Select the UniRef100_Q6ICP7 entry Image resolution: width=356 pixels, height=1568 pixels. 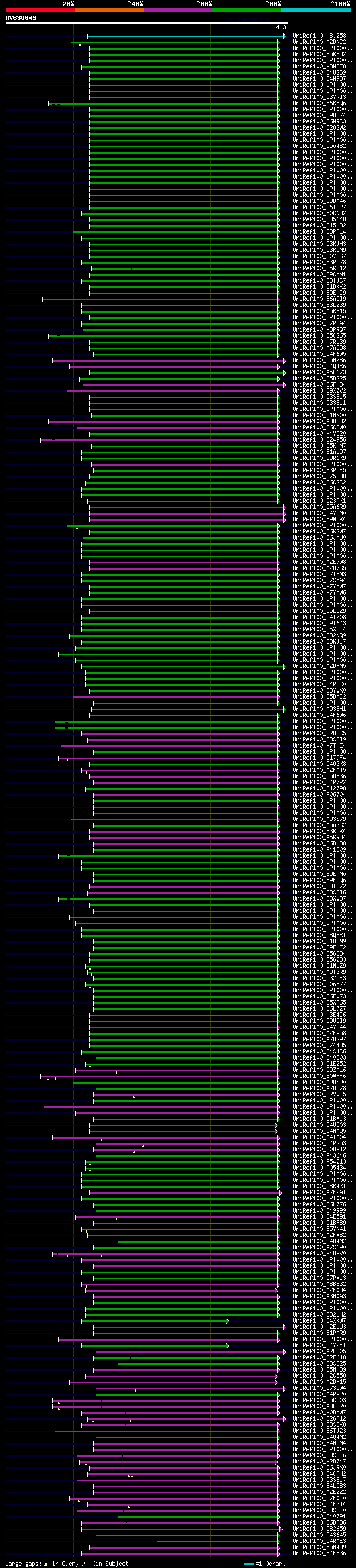point(319,207)
